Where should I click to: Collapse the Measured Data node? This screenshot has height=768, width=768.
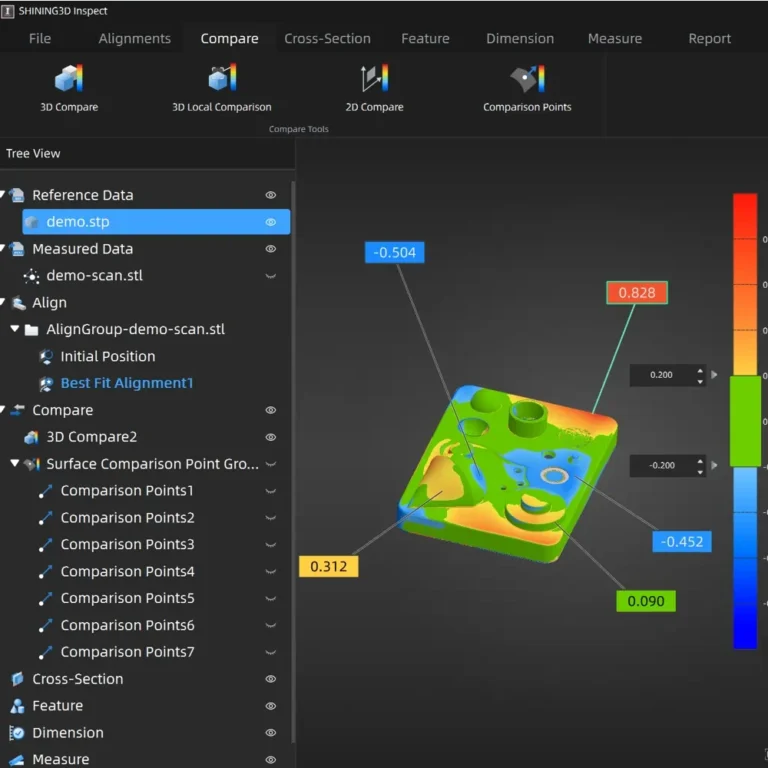point(2,248)
